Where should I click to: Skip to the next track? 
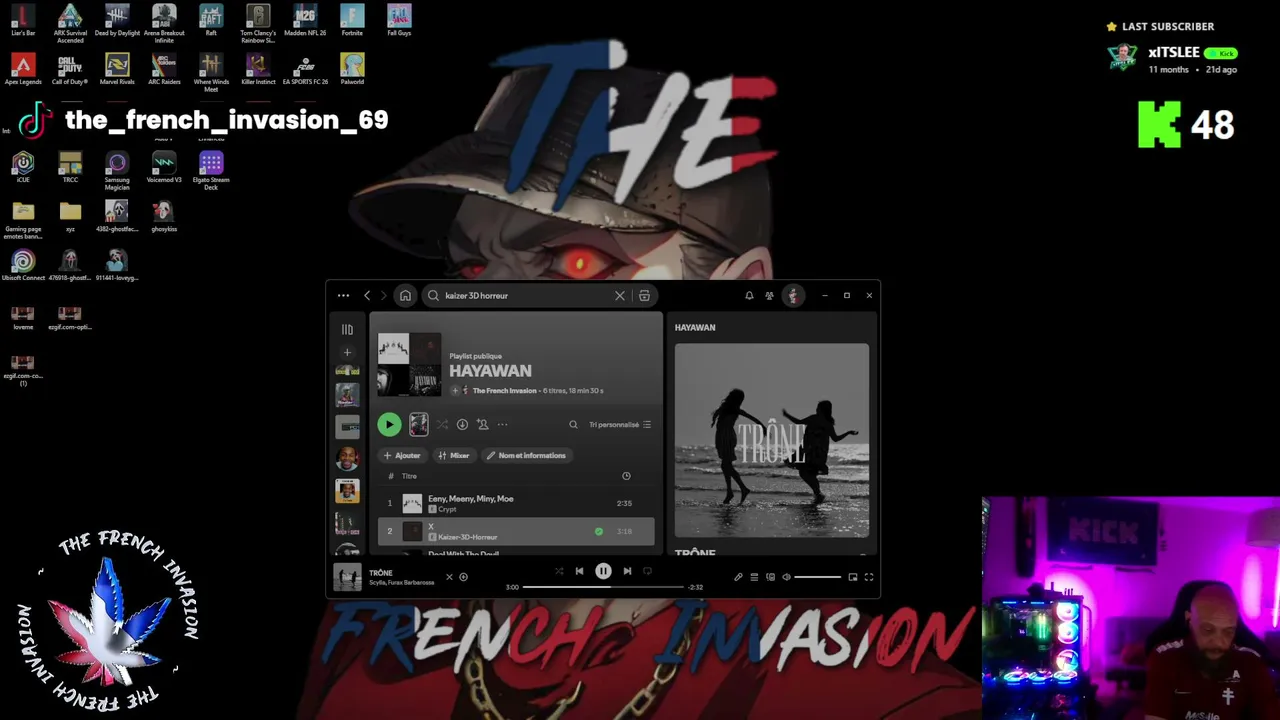(627, 571)
